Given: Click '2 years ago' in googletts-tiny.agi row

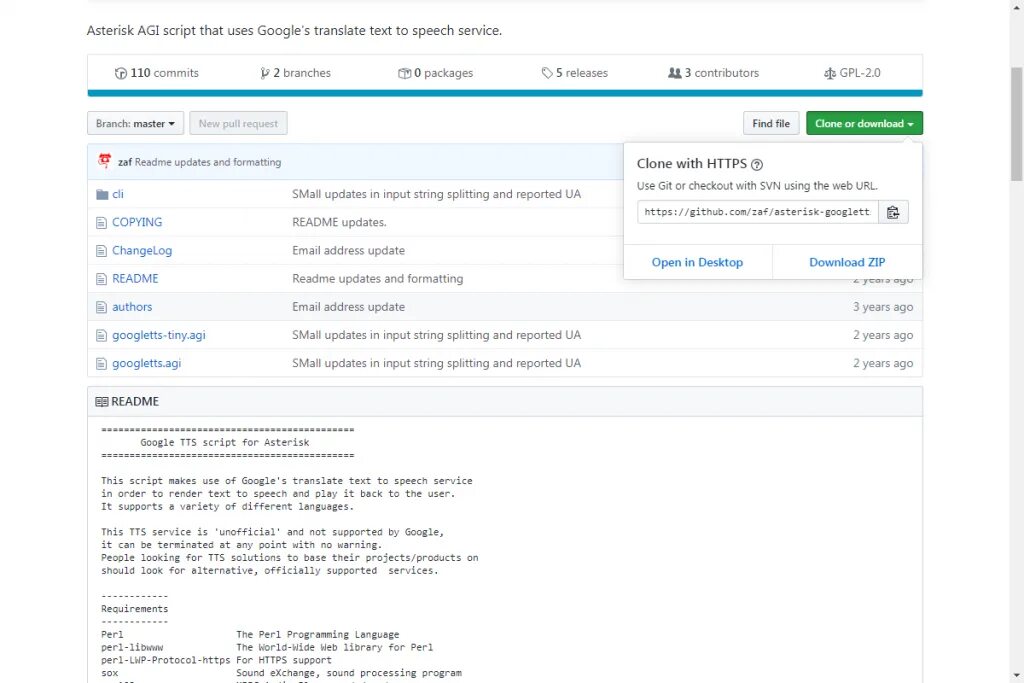Looking at the screenshot, I should (883, 336).
